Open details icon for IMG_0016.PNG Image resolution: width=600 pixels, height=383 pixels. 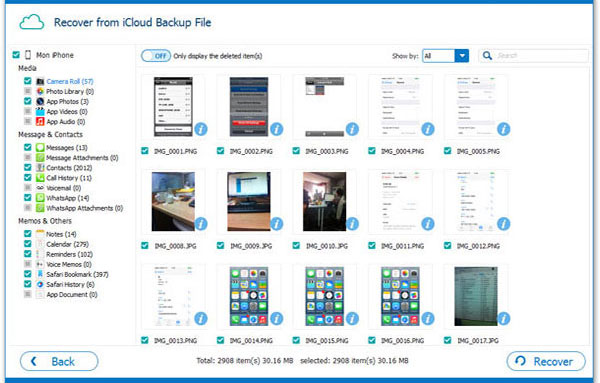pos(428,318)
